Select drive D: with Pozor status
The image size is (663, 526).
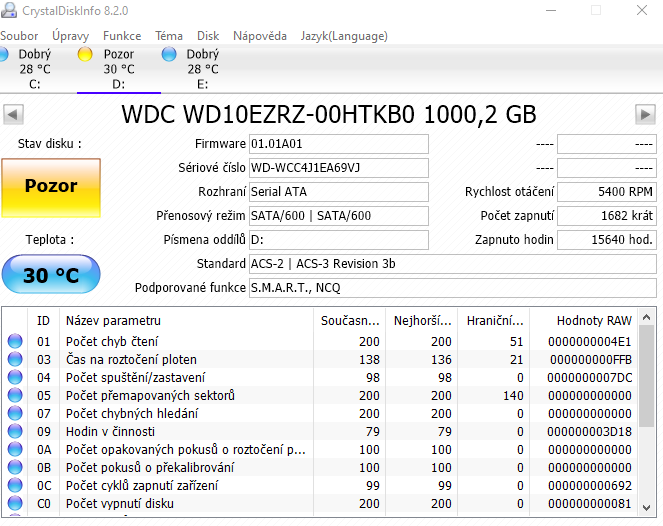119,69
